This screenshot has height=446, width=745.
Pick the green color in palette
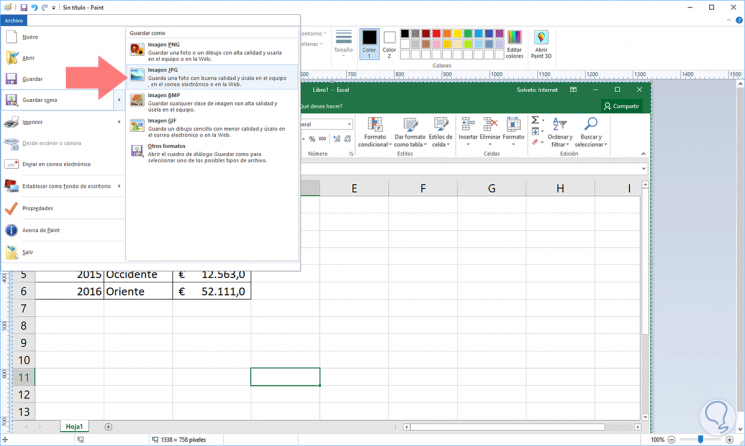[x=468, y=33]
